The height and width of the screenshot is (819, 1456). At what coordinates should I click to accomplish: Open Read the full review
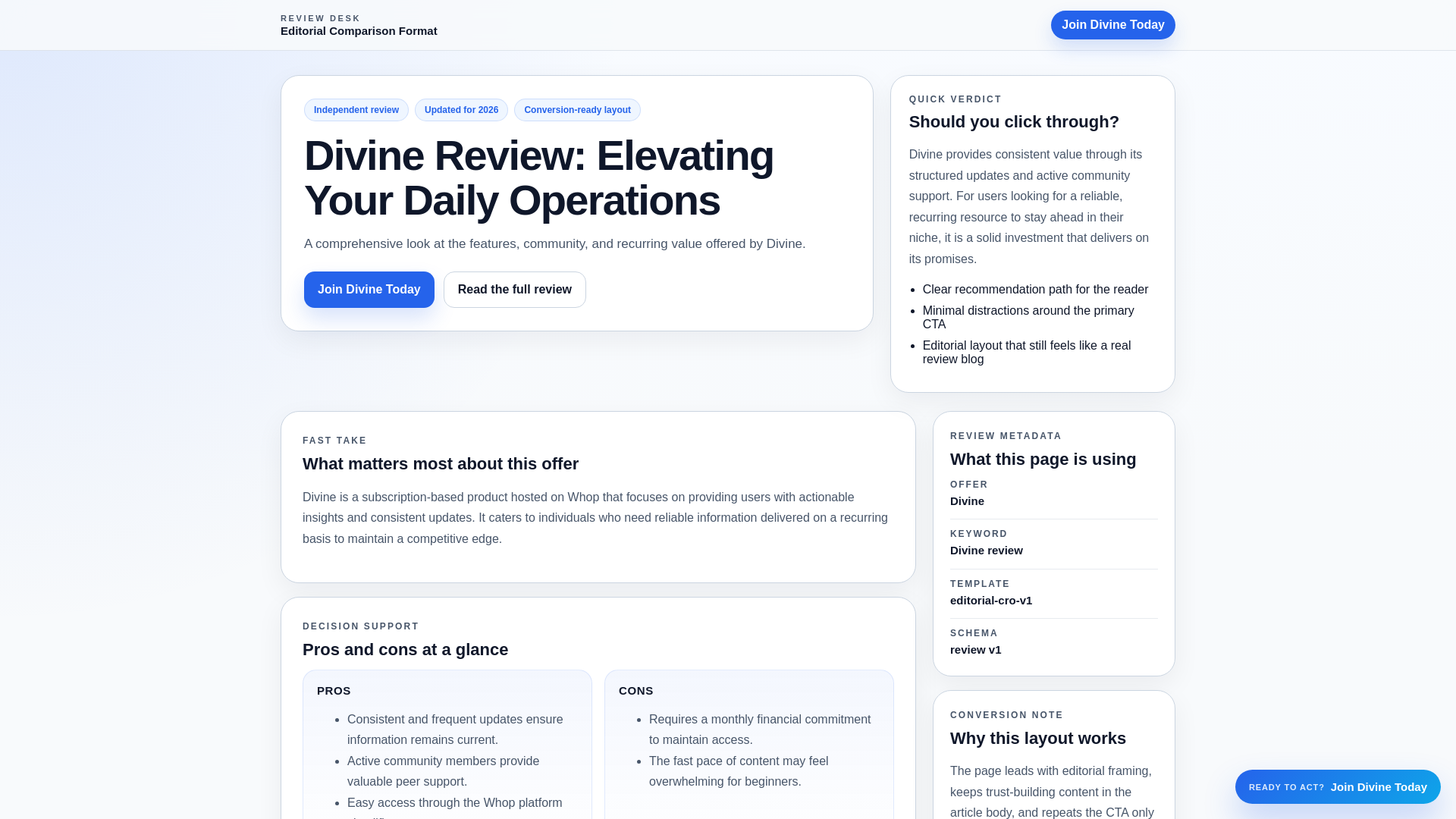point(515,290)
